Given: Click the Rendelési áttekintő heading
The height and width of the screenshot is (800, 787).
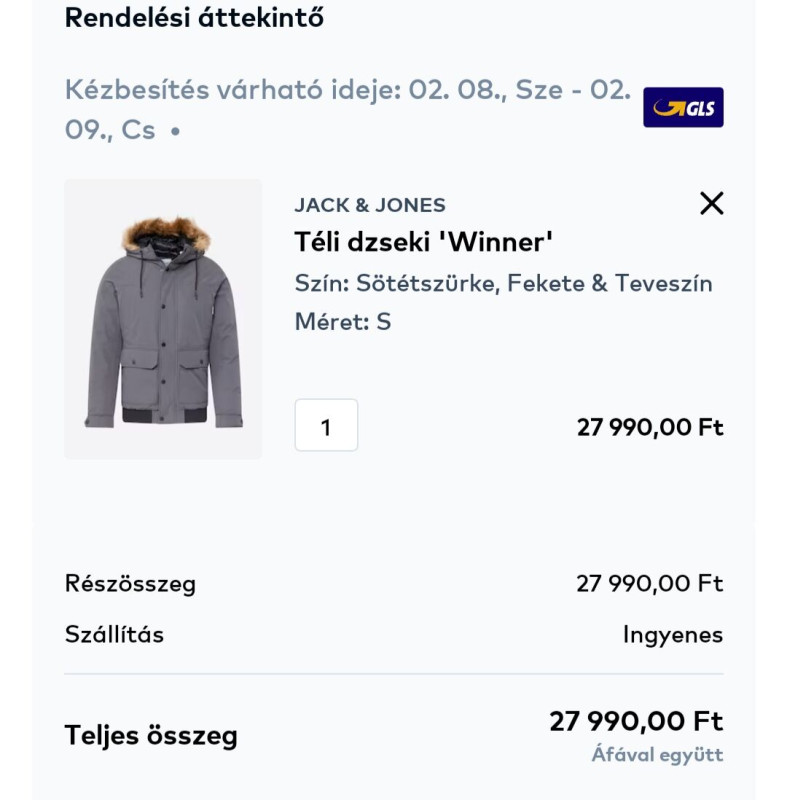Looking at the screenshot, I should point(194,18).
